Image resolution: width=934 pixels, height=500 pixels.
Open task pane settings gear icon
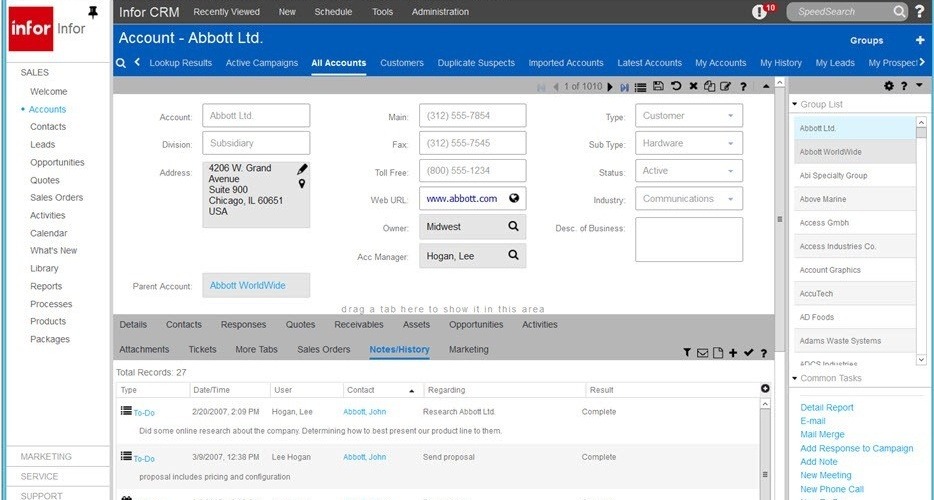click(889, 86)
